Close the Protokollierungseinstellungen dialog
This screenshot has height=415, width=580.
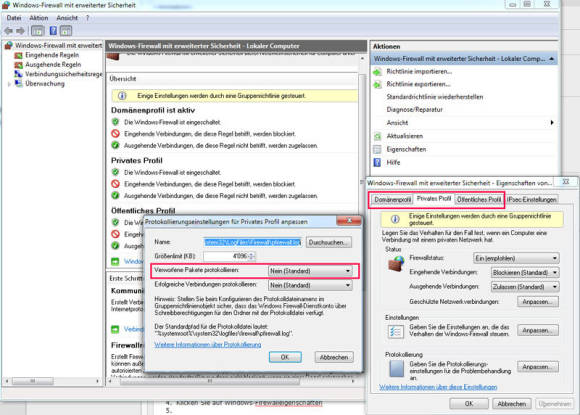[349, 221]
